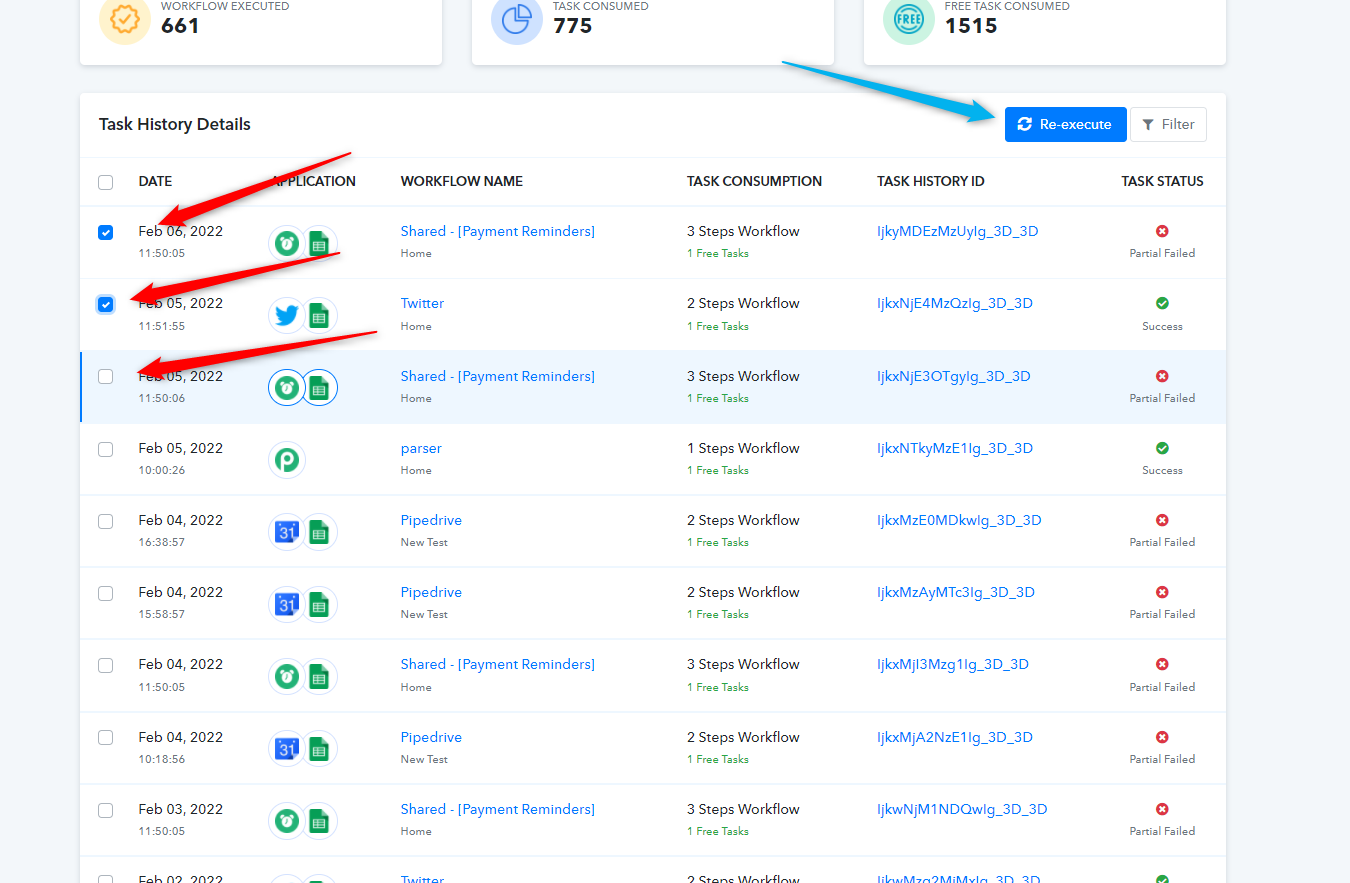Open the parser workflow link

[x=421, y=448]
